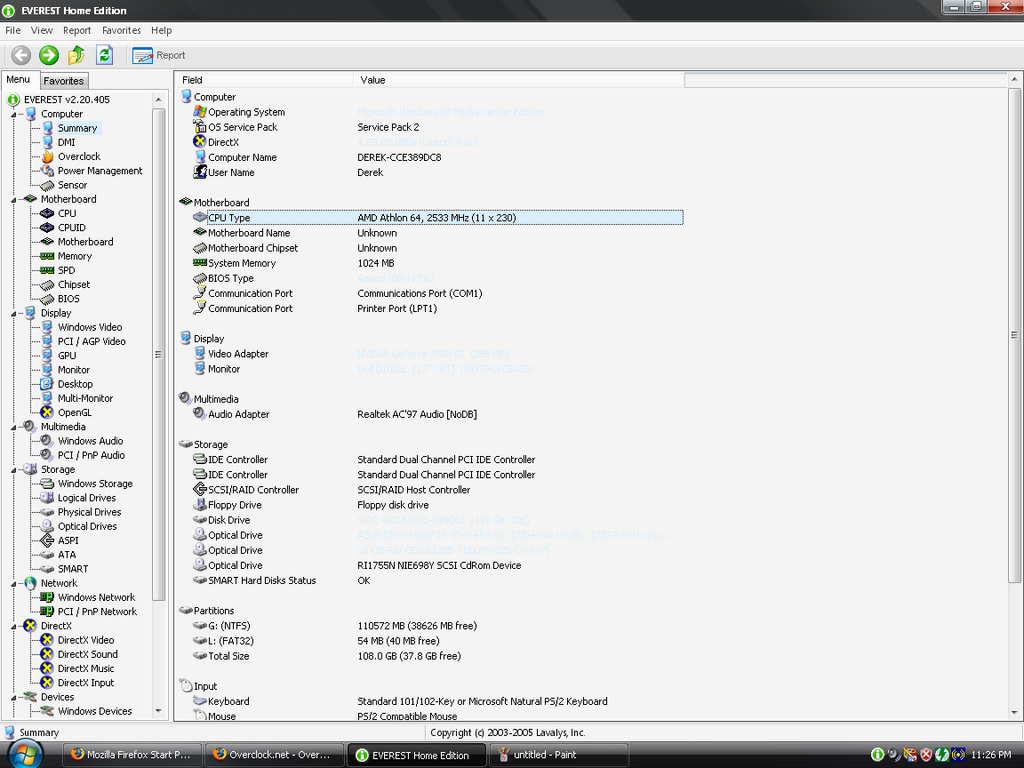Click the Windows Start orb
Image resolution: width=1024 pixels, height=768 pixels.
coord(25,756)
